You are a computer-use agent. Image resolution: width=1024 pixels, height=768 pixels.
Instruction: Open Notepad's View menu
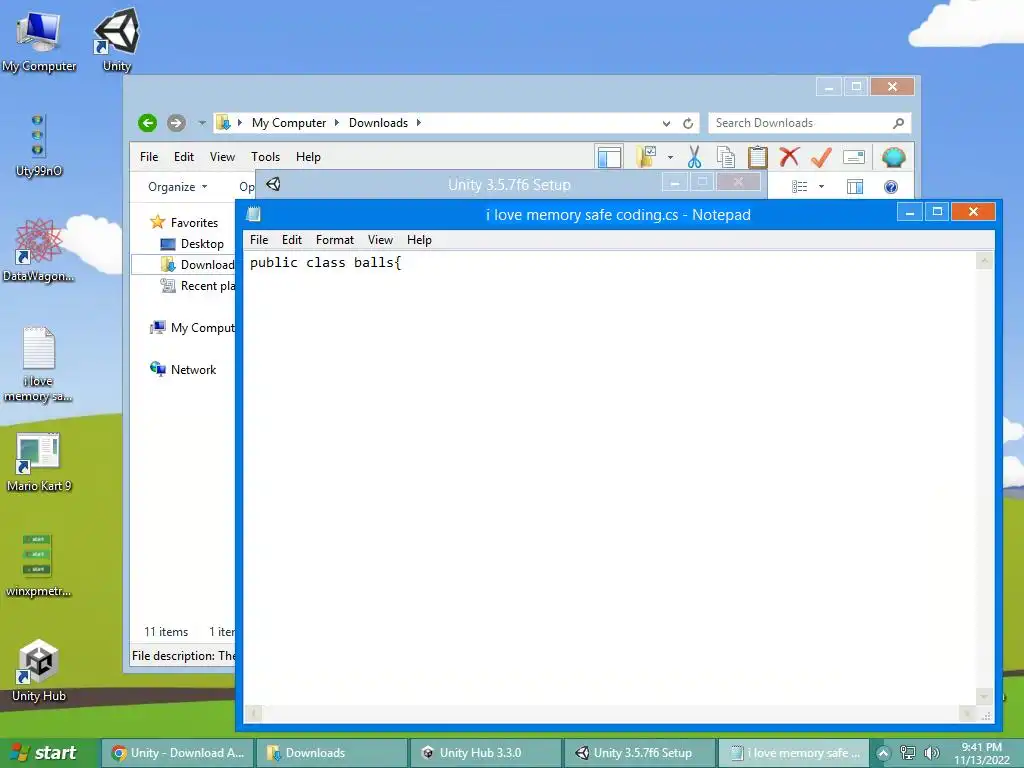tap(380, 240)
